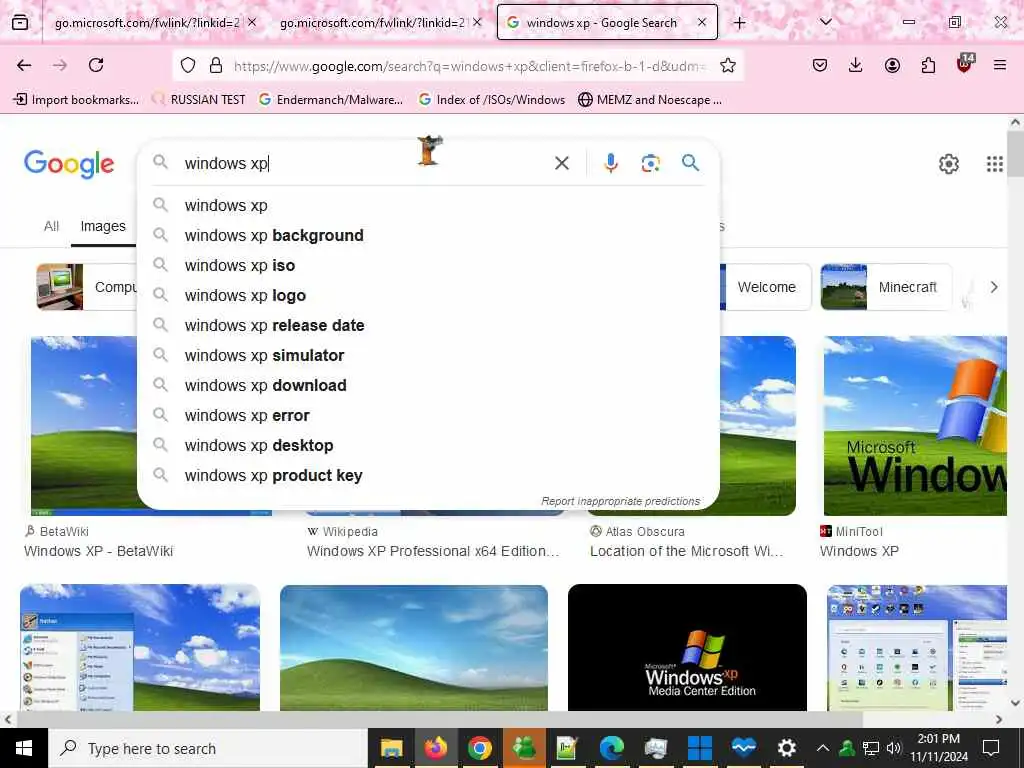Open the Downloads arrow icon
The height and width of the screenshot is (768, 1024).
(x=856, y=65)
